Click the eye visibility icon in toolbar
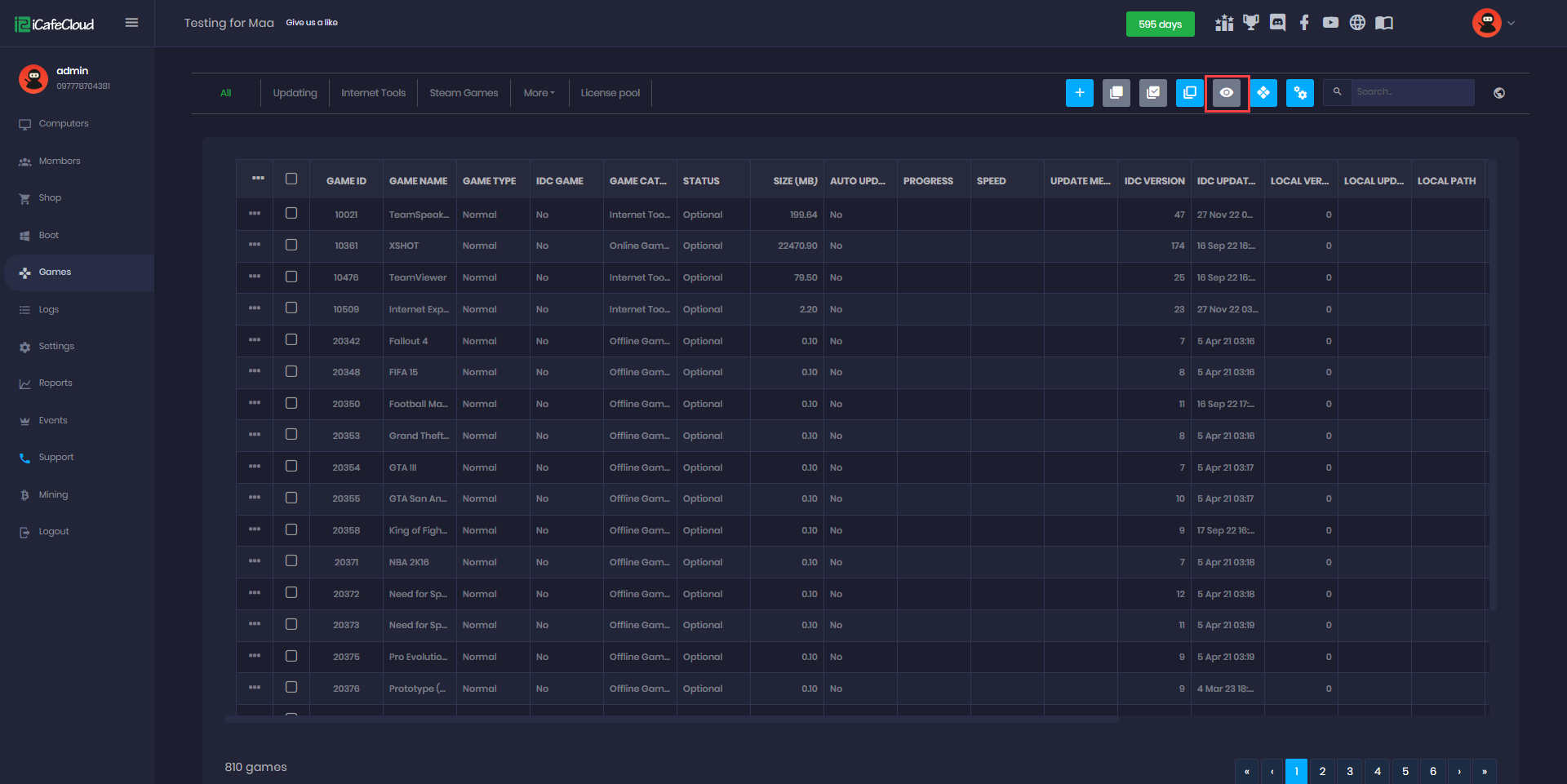The image size is (1567, 784). (1226, 93)
